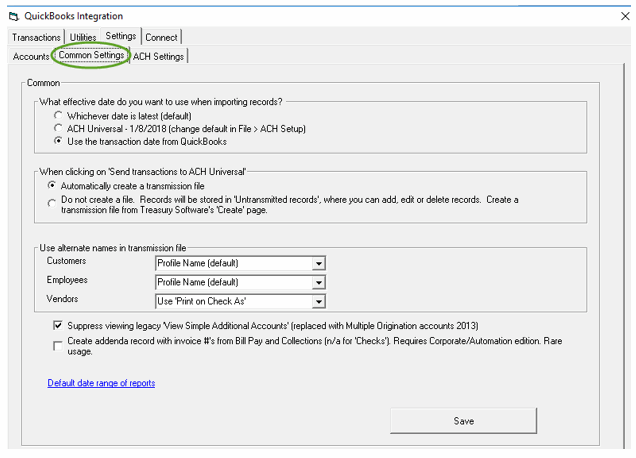The height and width of the screenshot is (458, 636).
Task: Choose the ACH Universal date radio option
Action: 59,129
